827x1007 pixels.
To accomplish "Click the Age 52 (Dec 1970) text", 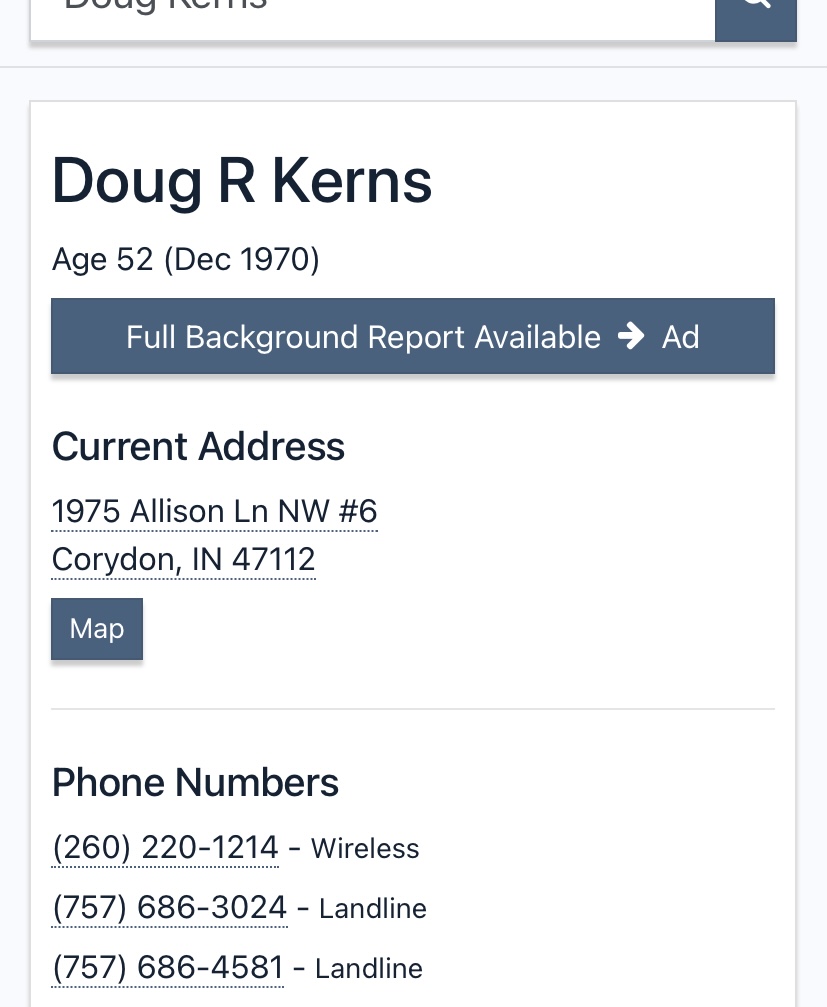I will (x=186, y=260).
